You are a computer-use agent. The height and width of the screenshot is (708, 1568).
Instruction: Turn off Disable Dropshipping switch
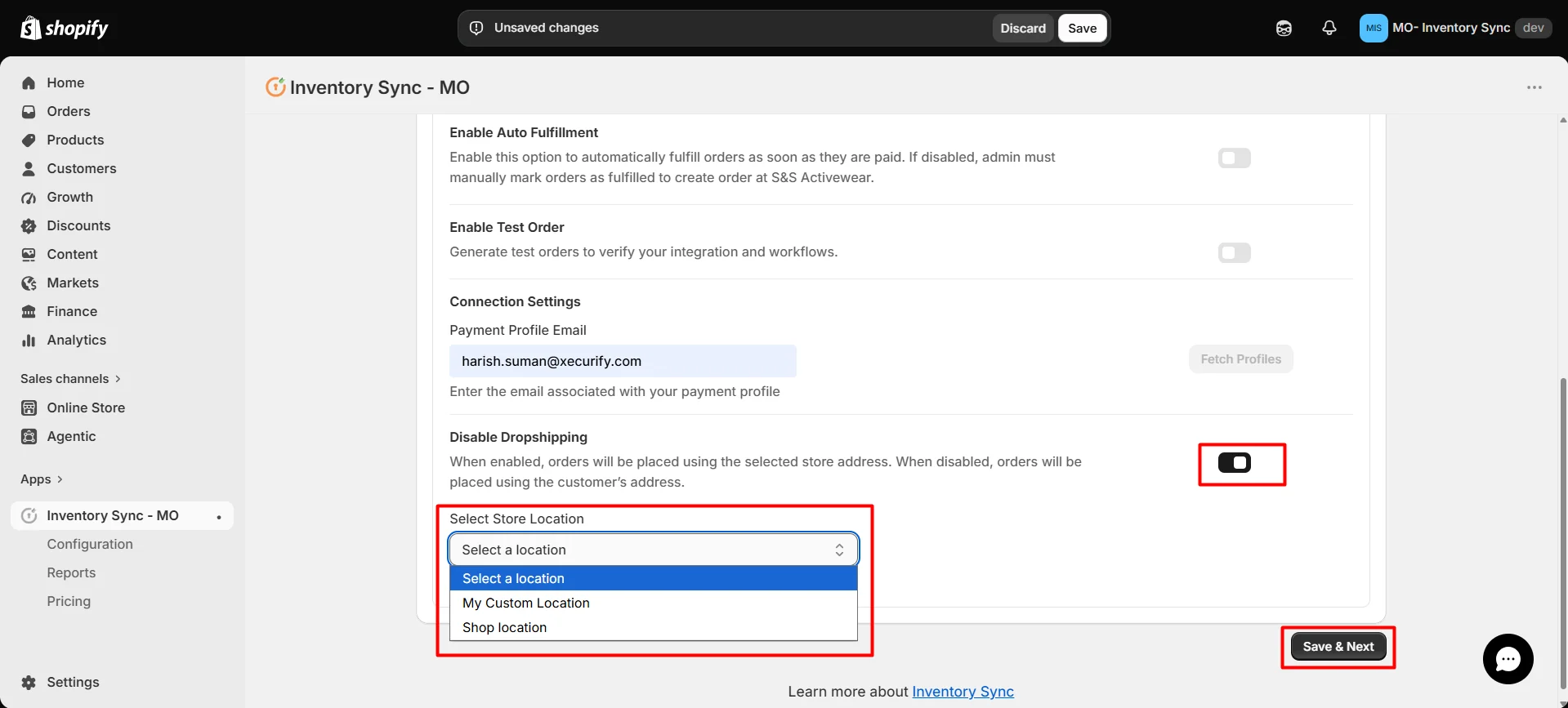1234,463
